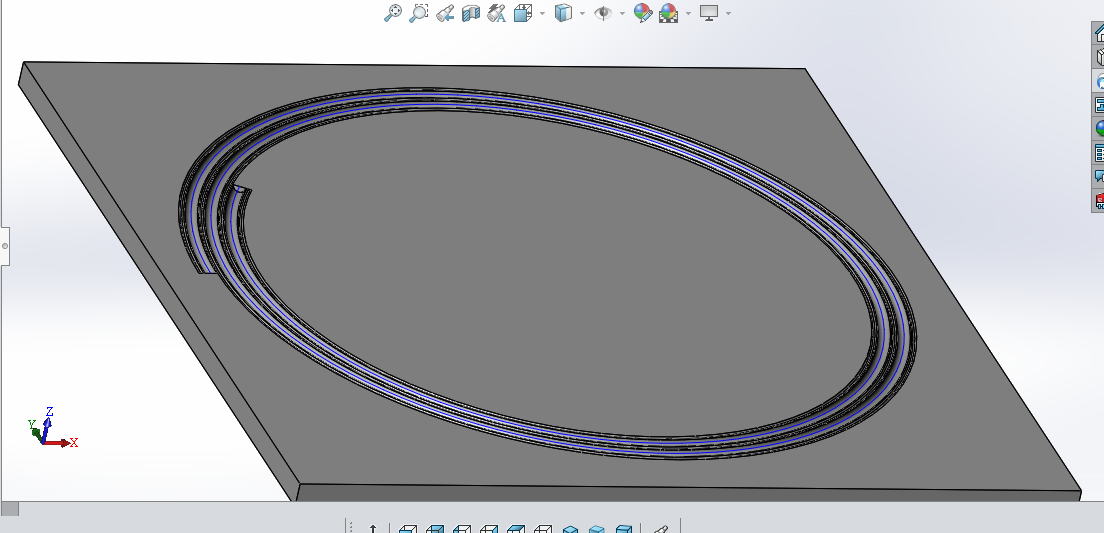Screen dimensions: 1104x533
Task: Click the fifth standard view cube icon (Top)
Action: (516, 529)
